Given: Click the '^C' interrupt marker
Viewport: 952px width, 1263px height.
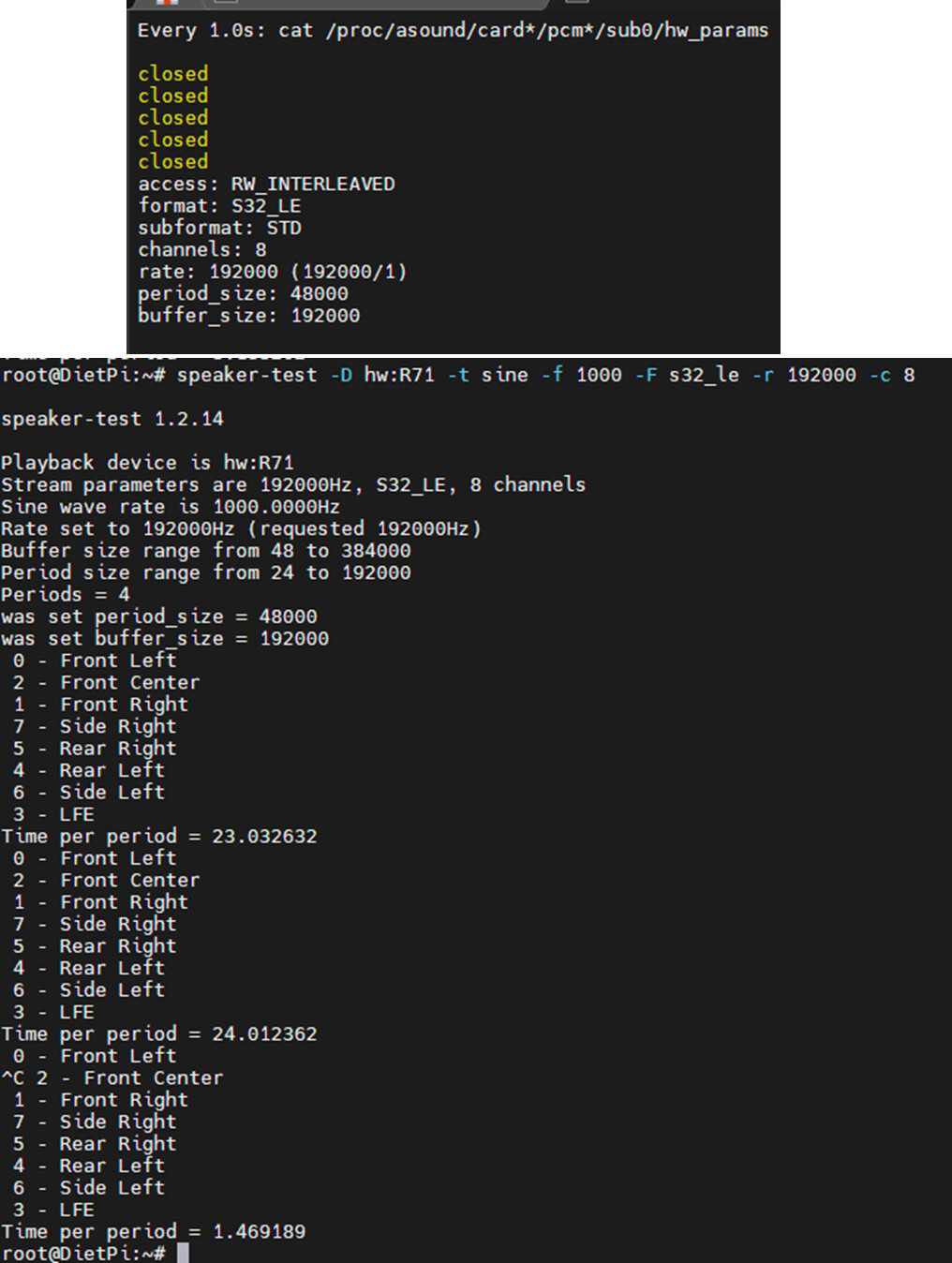Looking at the screenshot, I should tap(13, 1077).
